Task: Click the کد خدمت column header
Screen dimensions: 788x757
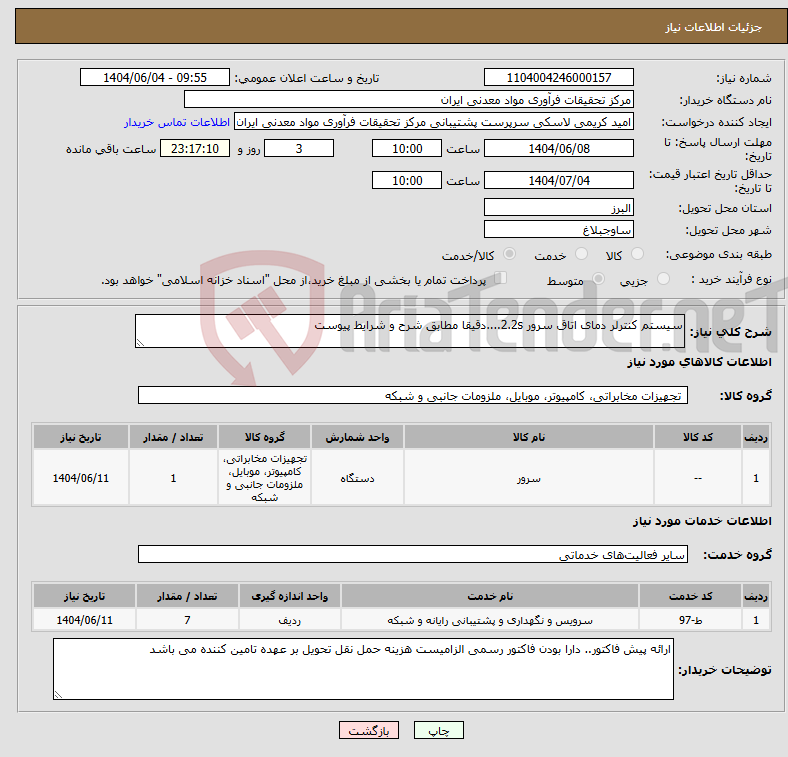Action: (x=691, y=596)
